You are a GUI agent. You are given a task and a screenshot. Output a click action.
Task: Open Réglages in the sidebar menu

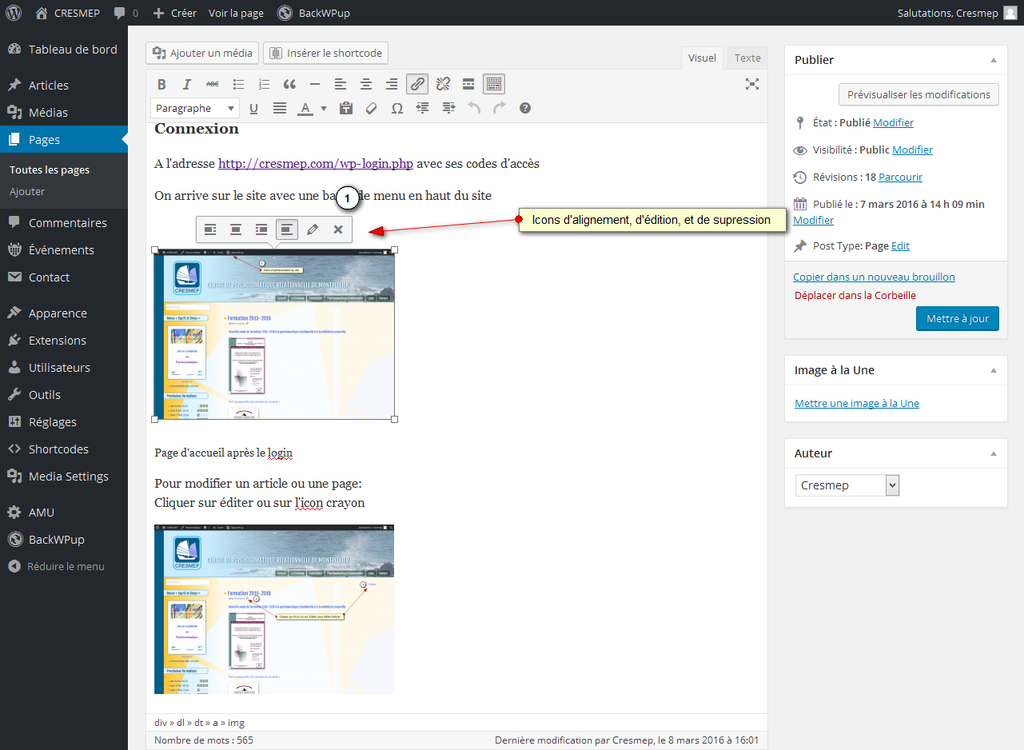pos(64,422)
